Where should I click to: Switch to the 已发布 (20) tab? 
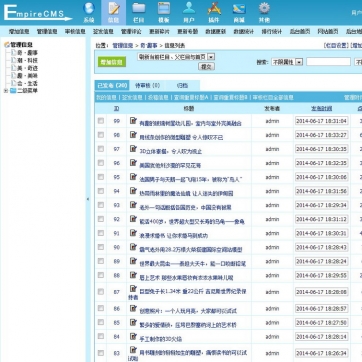coord(112,86)
